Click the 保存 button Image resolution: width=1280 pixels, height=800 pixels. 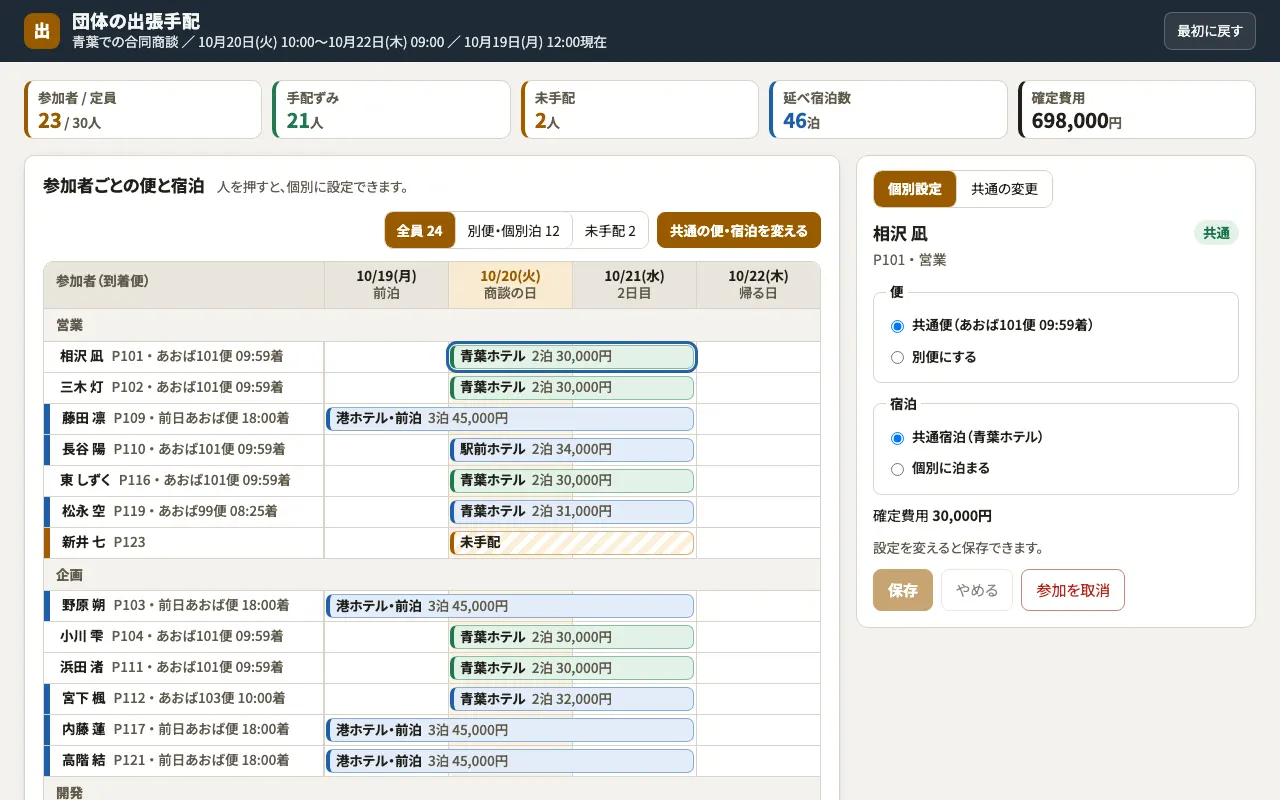coord(902,590)
